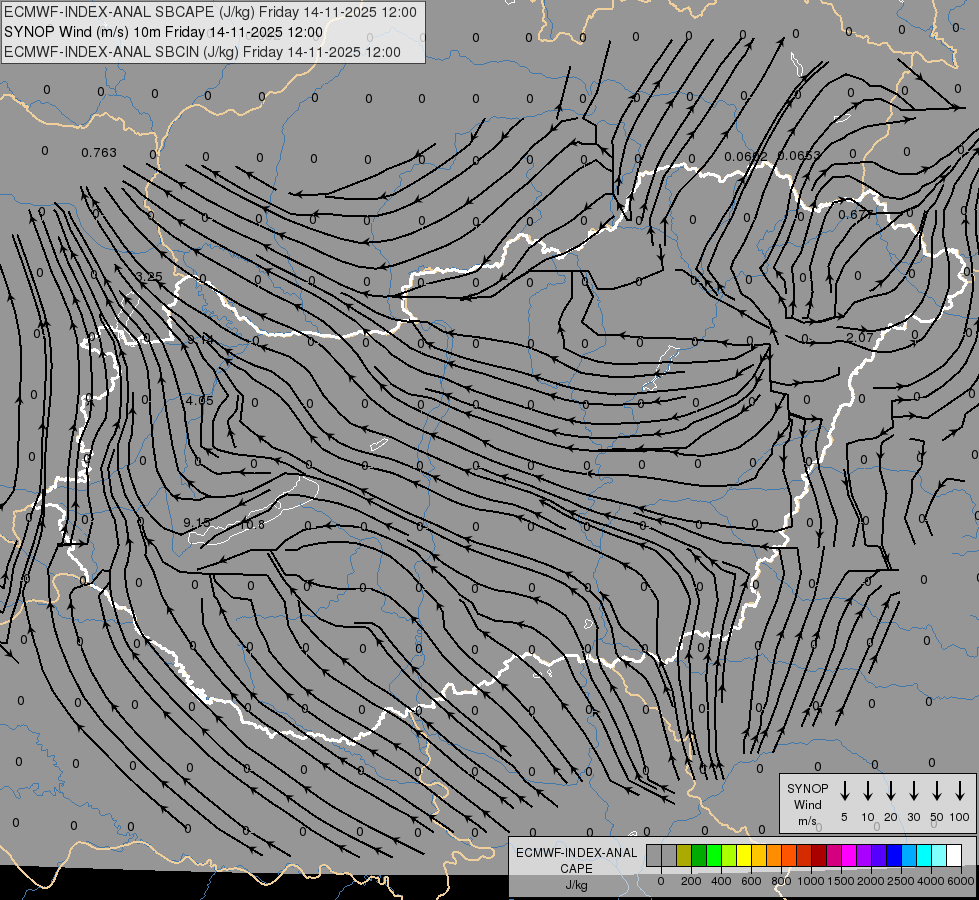Click the 600 tick label on CAPE scale
Image resolution: width=979 pixels, height=900 pixels.
[751, 881]
